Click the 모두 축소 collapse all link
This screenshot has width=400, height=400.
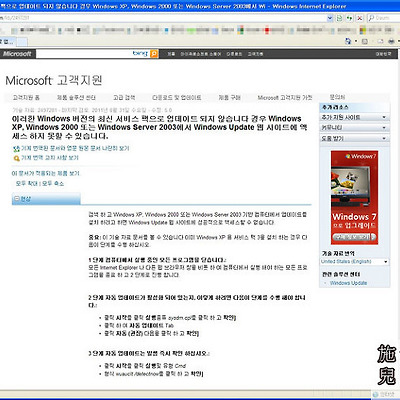53,184
